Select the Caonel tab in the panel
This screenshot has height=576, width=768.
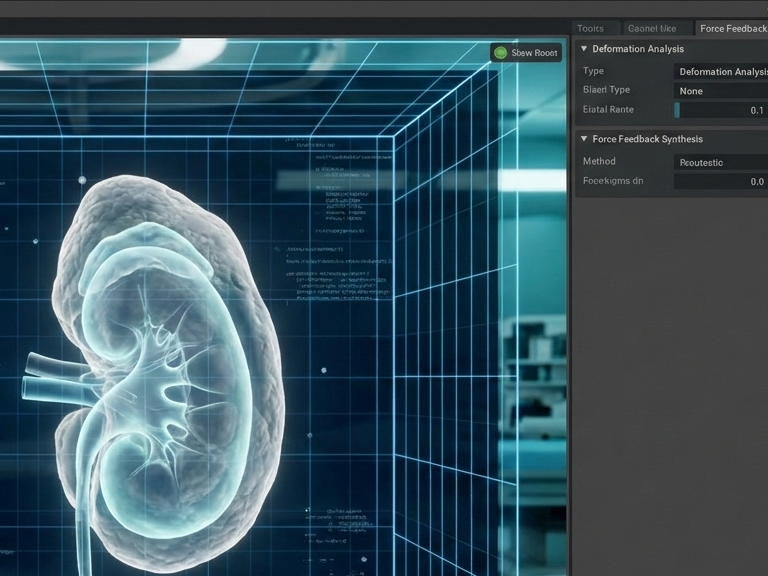(651, 28)
